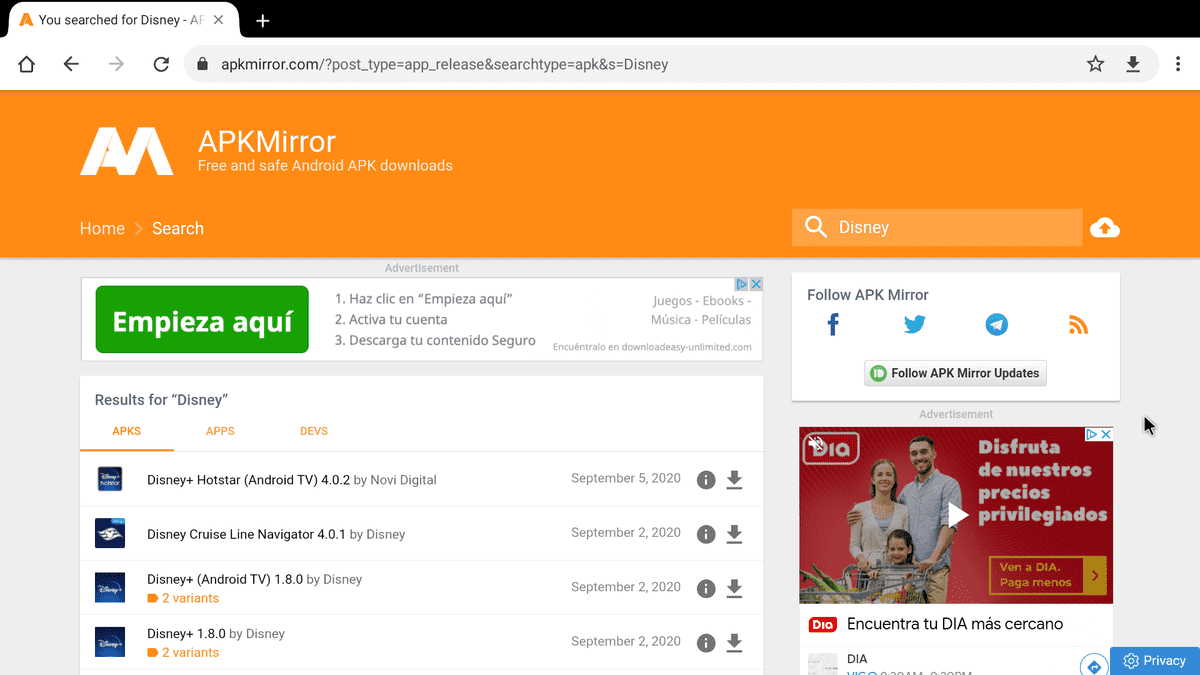The image size is (1200, 675).
Task: Expand 2 variants under Disney+ (Android TV) 1.8.0
Action: pos(183,598)
